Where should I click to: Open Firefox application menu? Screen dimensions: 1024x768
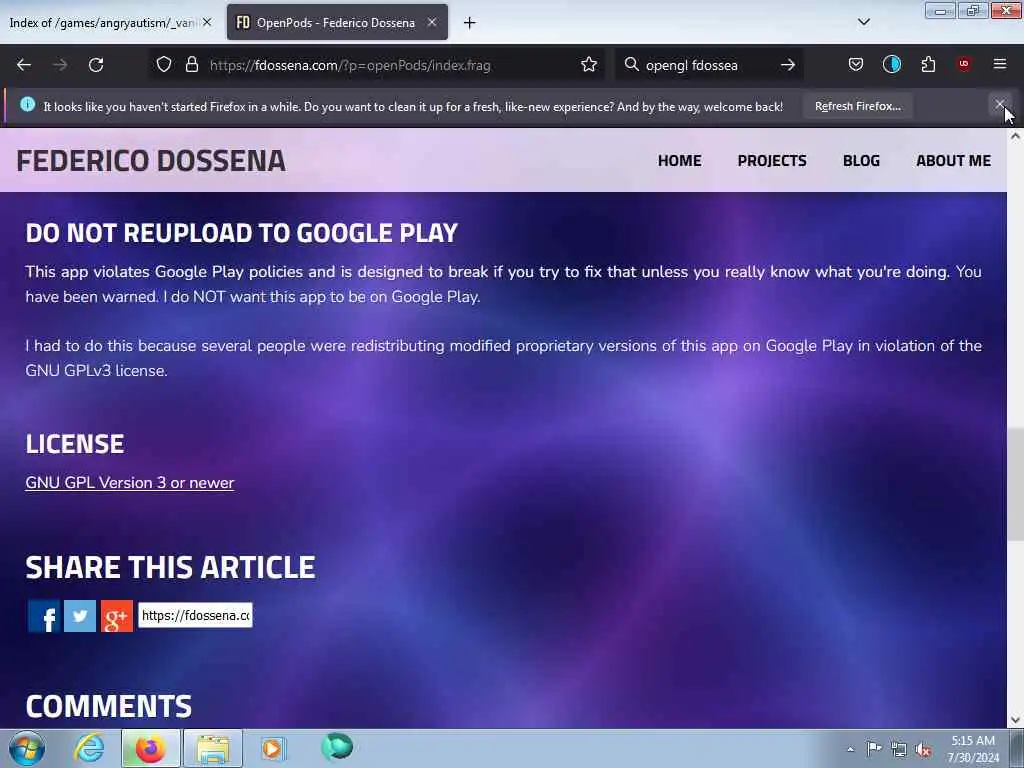tap(1000, 64)
